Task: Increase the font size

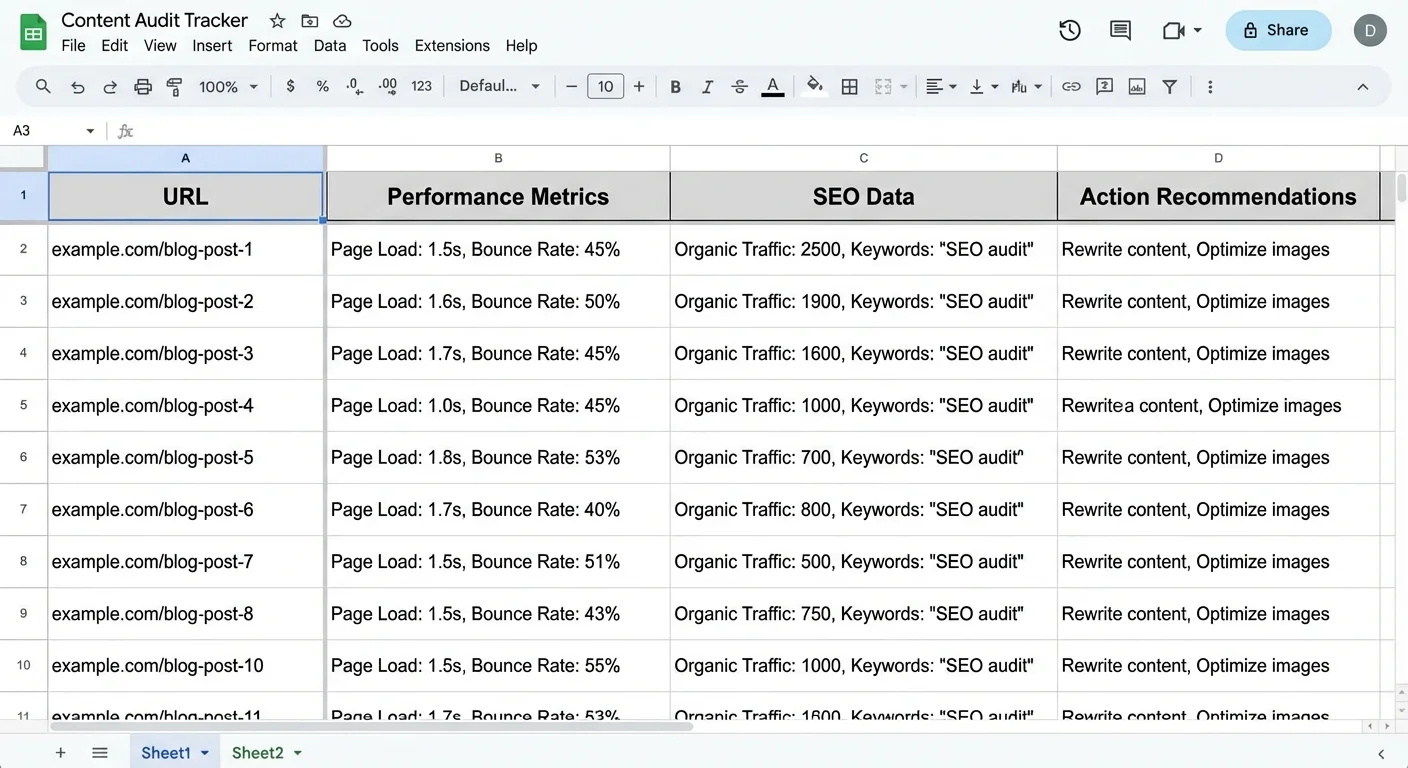Action: tap(639, 87)
